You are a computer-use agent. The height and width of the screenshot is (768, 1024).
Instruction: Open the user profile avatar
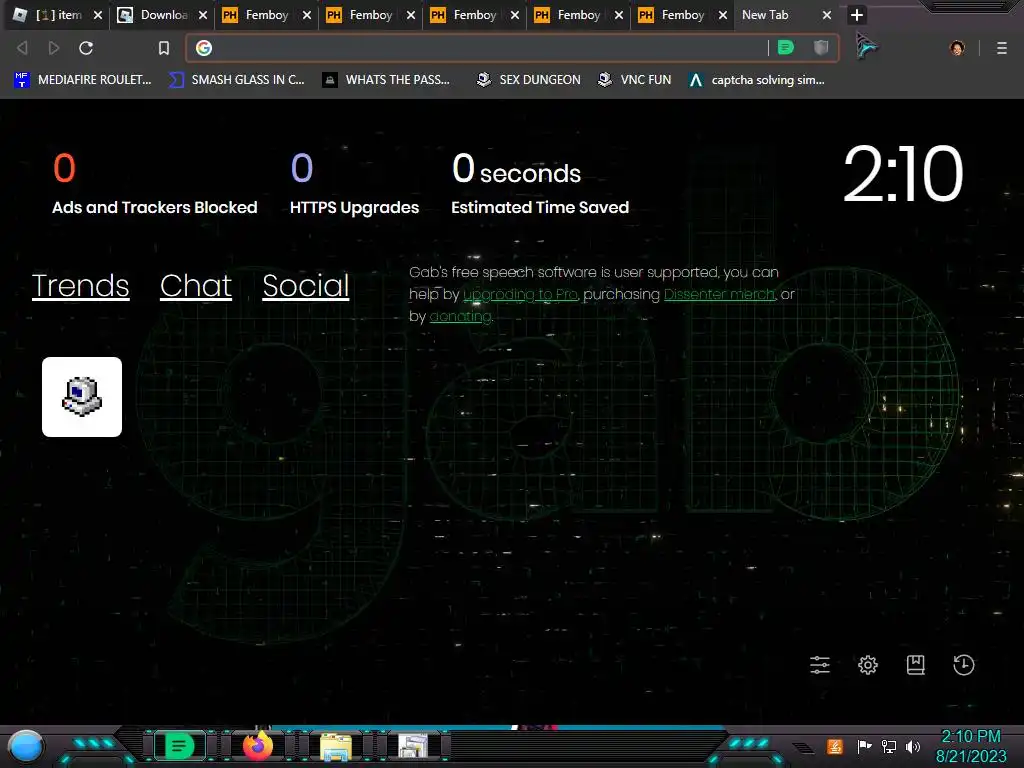click(957, 48)
